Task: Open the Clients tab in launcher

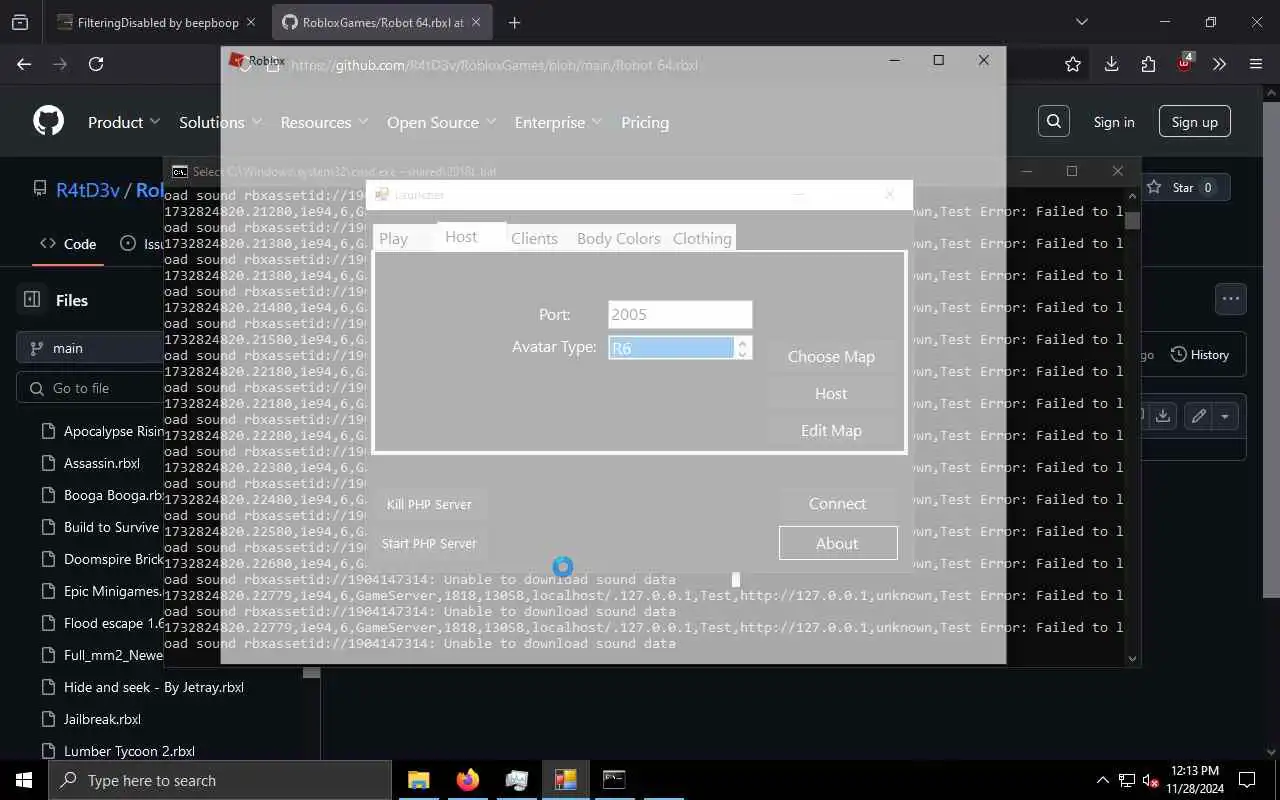Action: coord(534,238)
